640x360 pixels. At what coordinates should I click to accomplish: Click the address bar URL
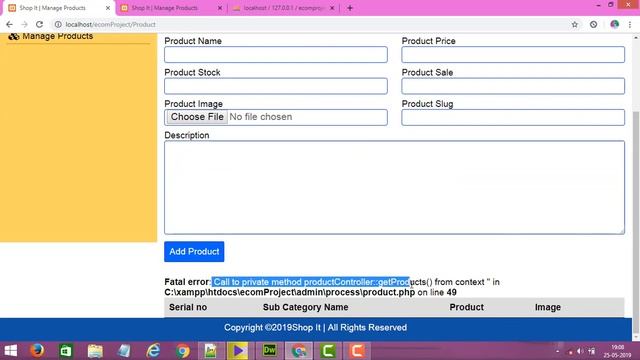tap(111, 24)
